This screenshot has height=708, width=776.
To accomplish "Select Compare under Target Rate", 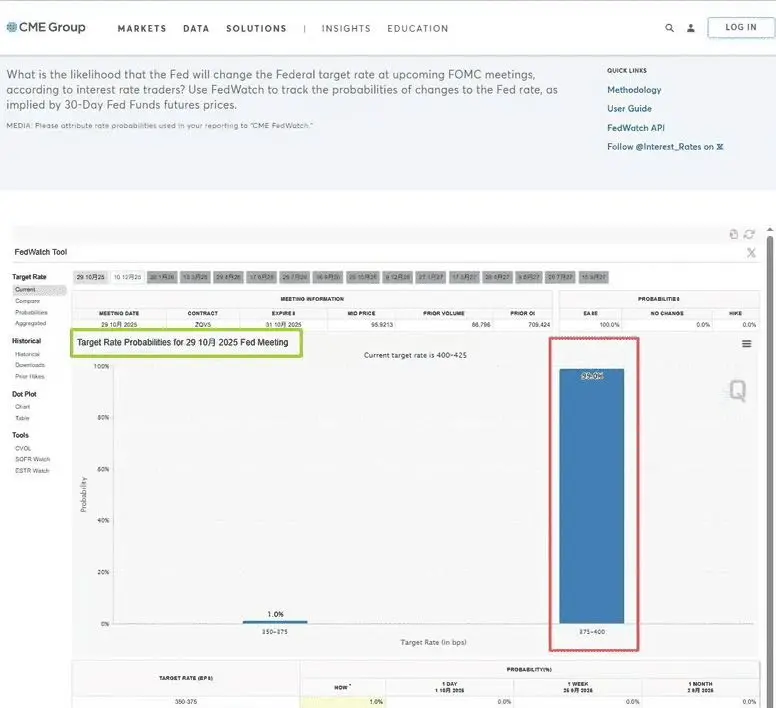I will click(x=27, y=301).
